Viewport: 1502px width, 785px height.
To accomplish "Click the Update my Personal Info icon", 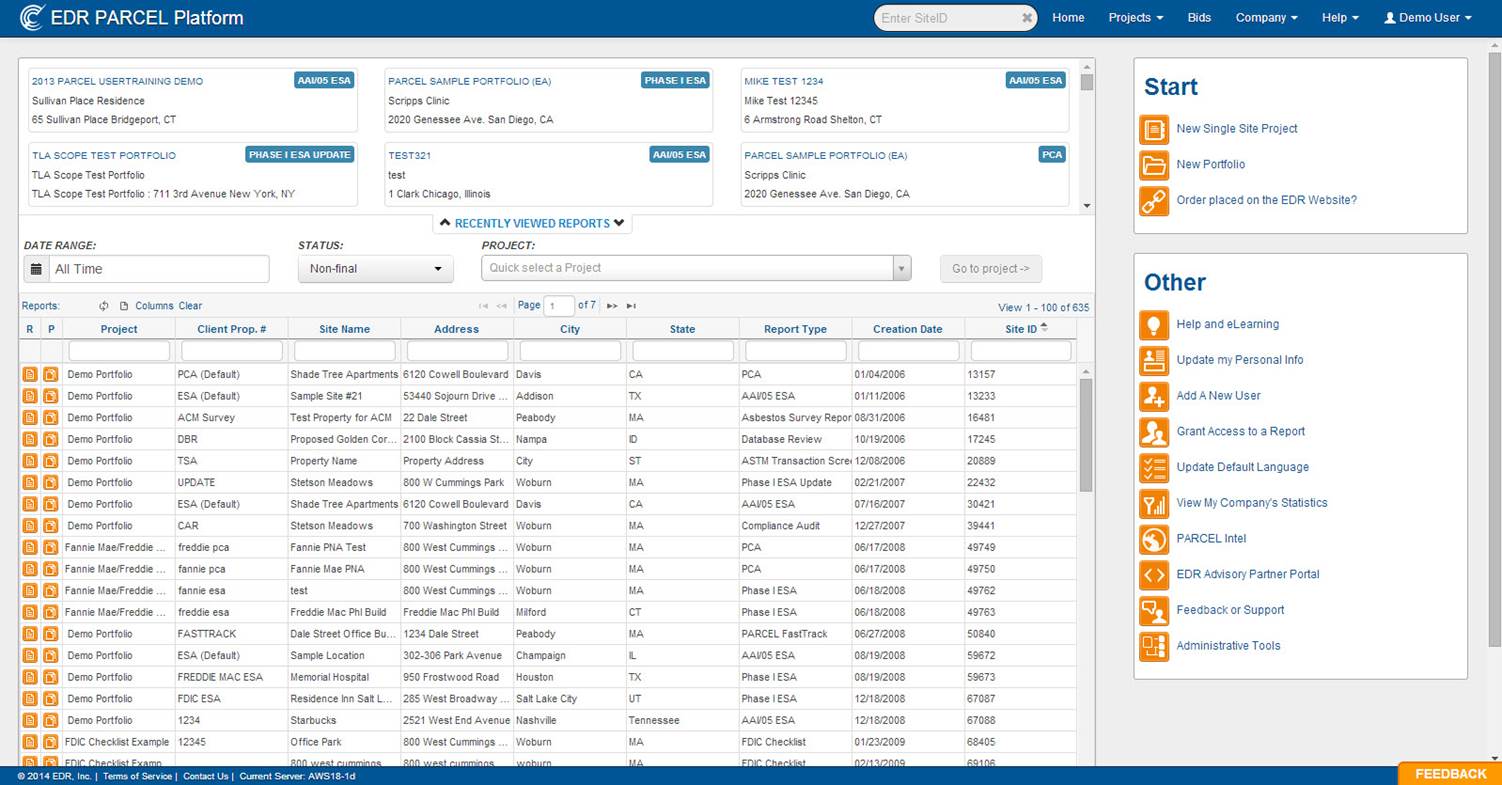I will click(x=1154, y=361).
